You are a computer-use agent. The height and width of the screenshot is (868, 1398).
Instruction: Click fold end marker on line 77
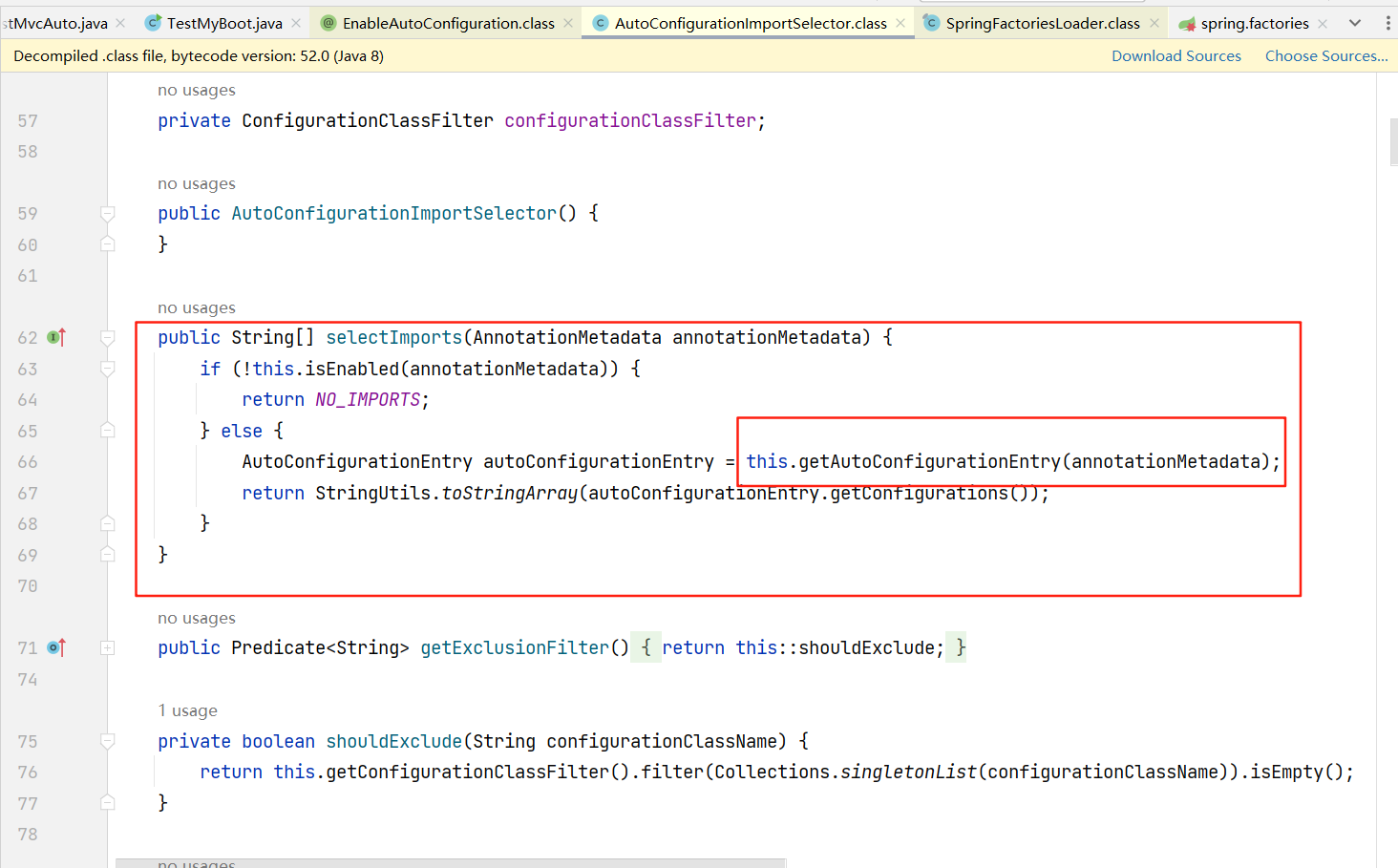point(108,803)
